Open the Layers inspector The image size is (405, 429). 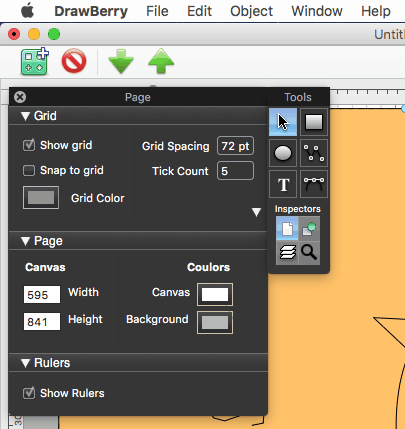point(287,253)
